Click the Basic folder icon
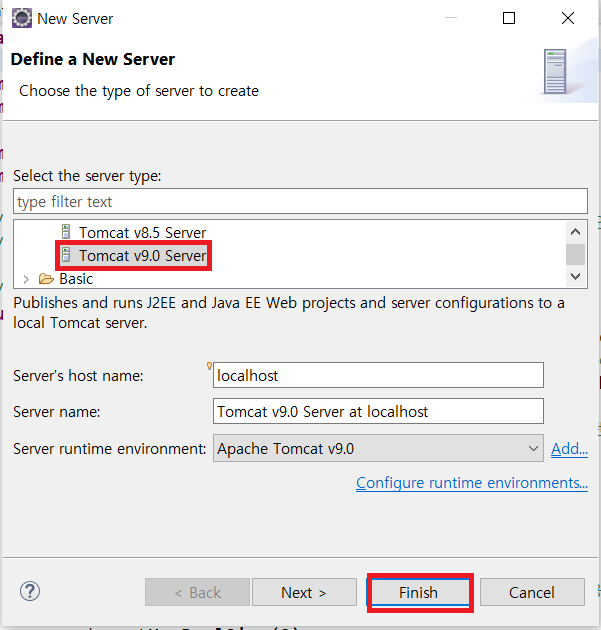 [46, 278]
